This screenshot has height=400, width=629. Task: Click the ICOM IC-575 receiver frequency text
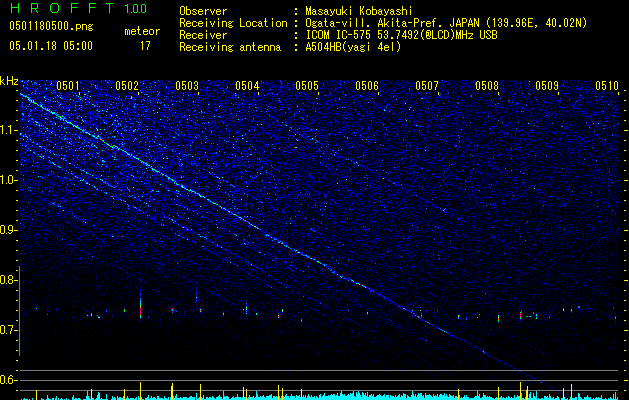(401, 35)
